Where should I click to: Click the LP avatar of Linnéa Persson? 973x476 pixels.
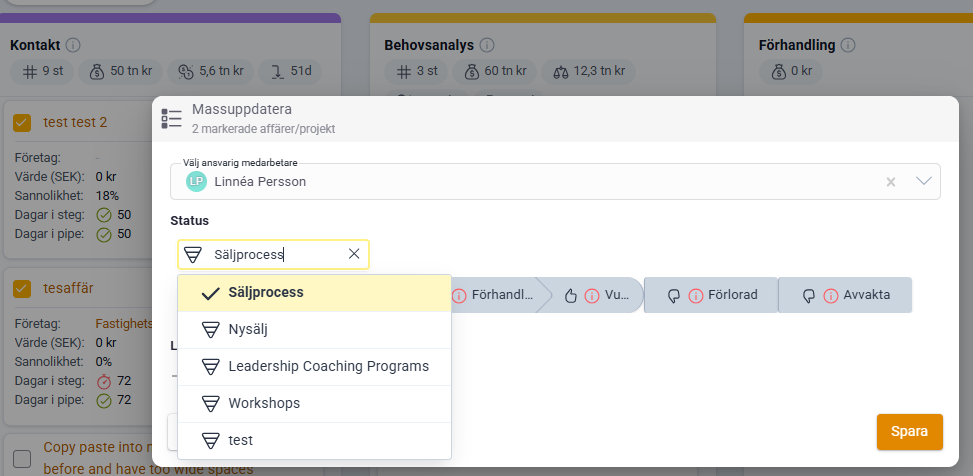coord(196,182)
